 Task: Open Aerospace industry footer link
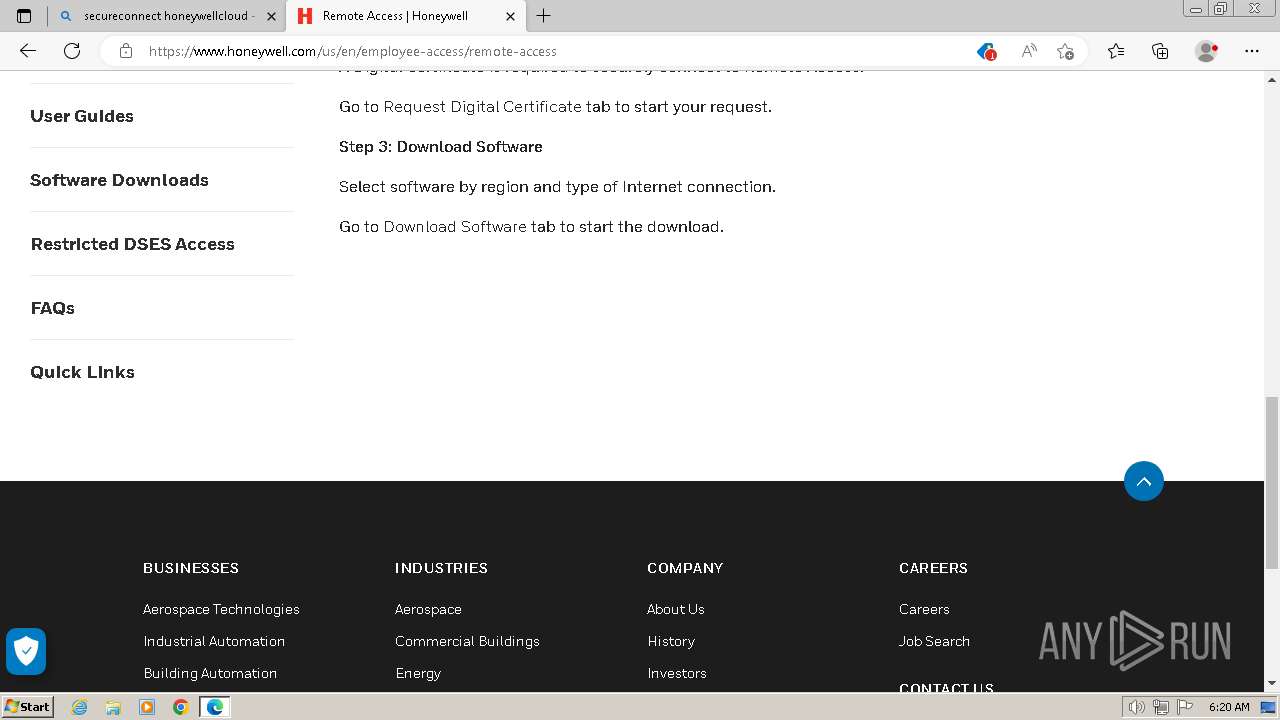(x=428, y=609)
